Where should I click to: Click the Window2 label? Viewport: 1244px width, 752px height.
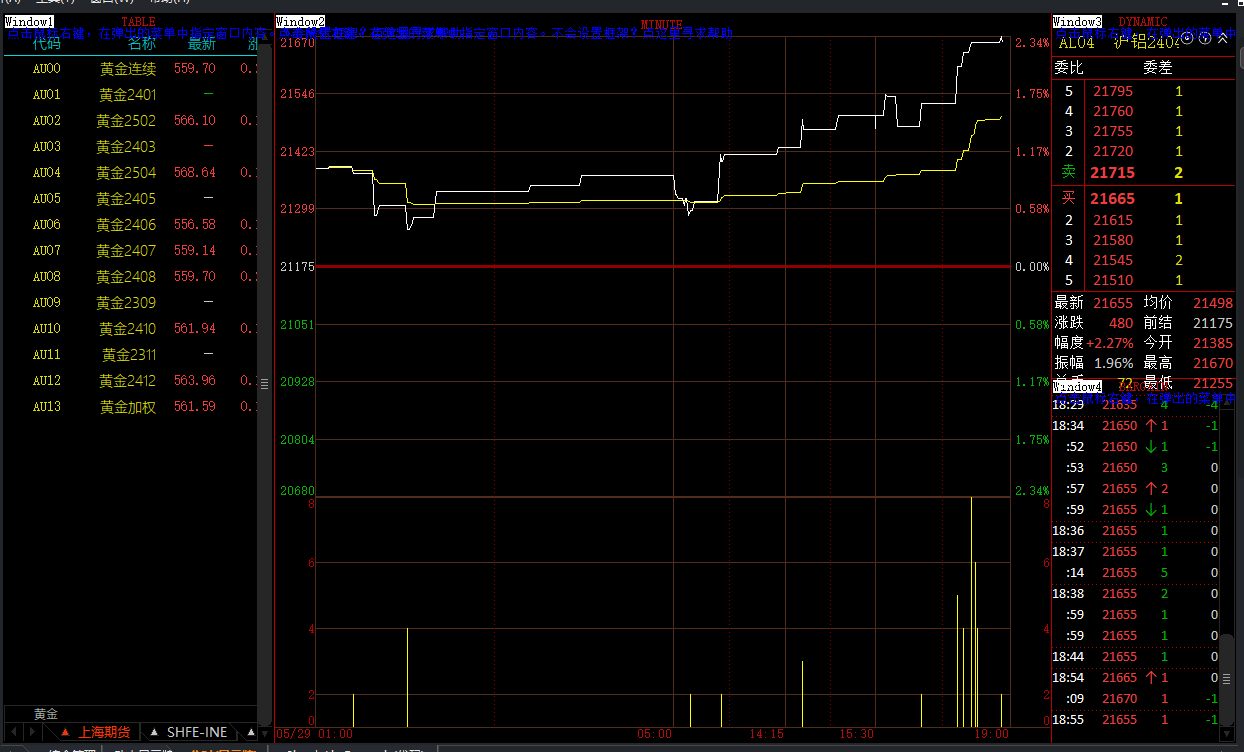coord(300,21)
